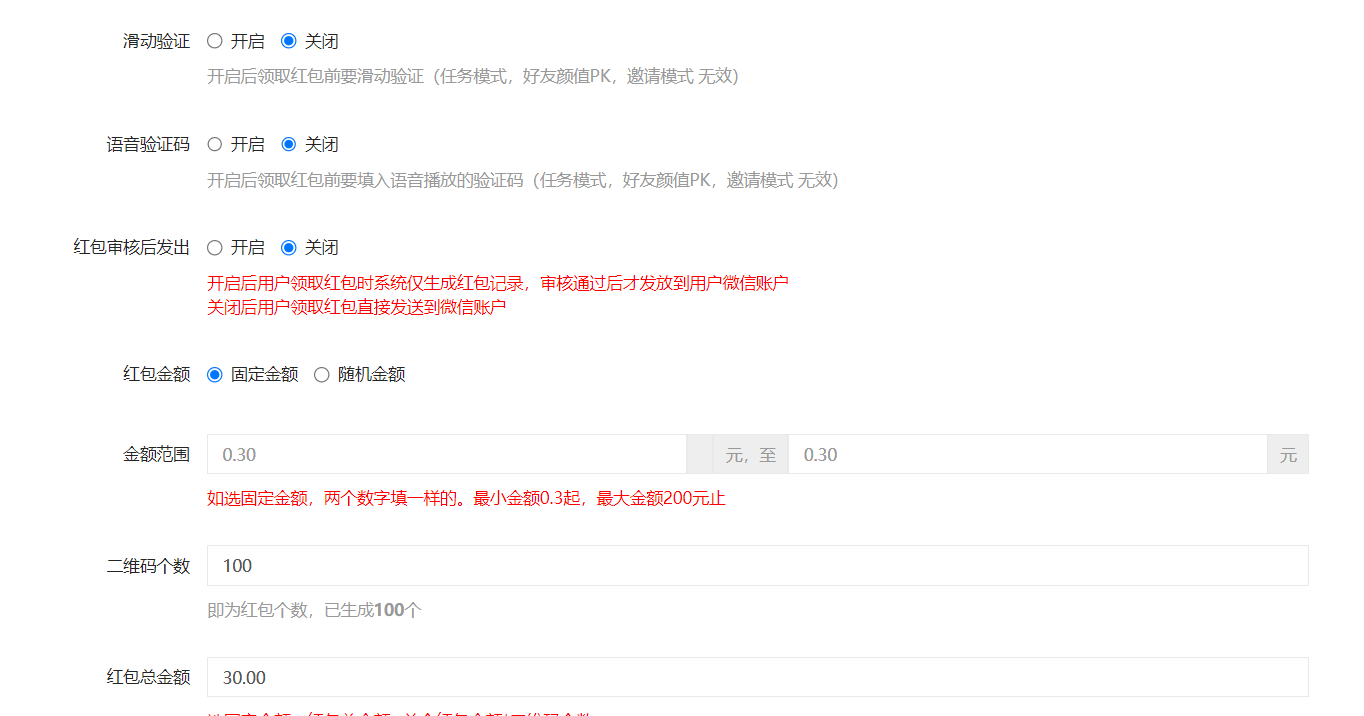This screenshot has width=1364, height=716.
Task: Click the 红包审核后发出 field label
Action: (x=131, y=247)
